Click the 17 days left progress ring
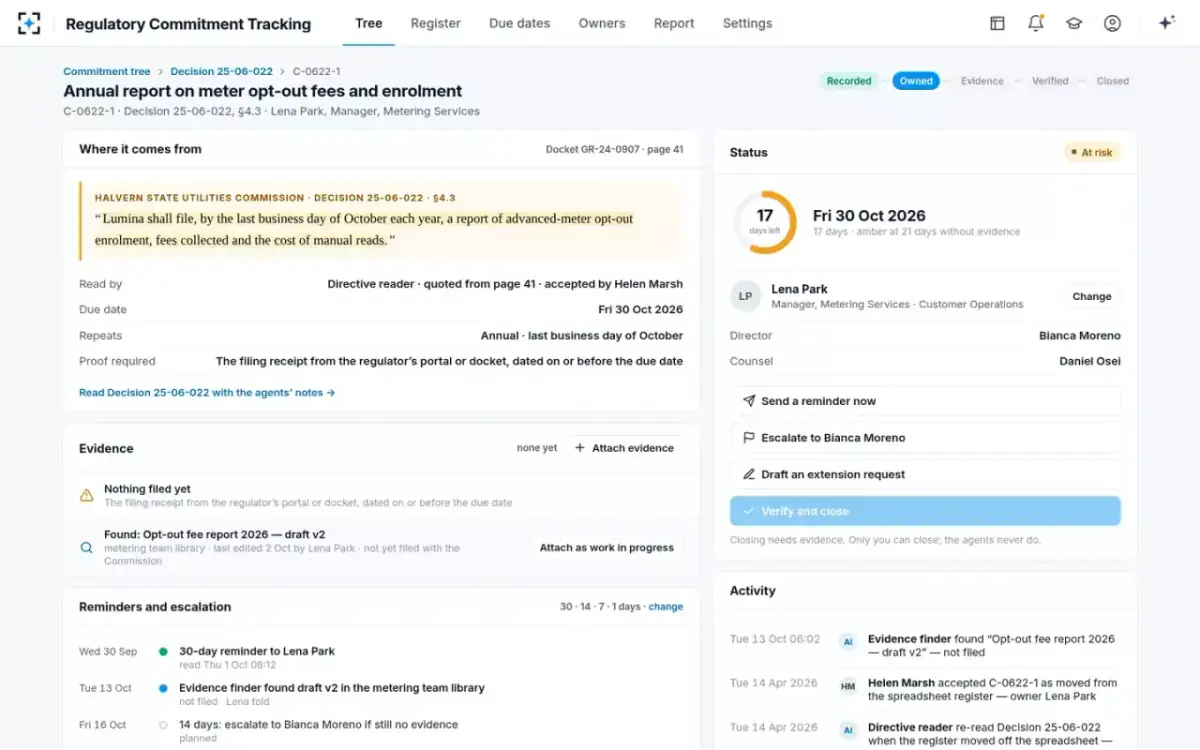Screen dimensions: 1200x750 point(765,222)
